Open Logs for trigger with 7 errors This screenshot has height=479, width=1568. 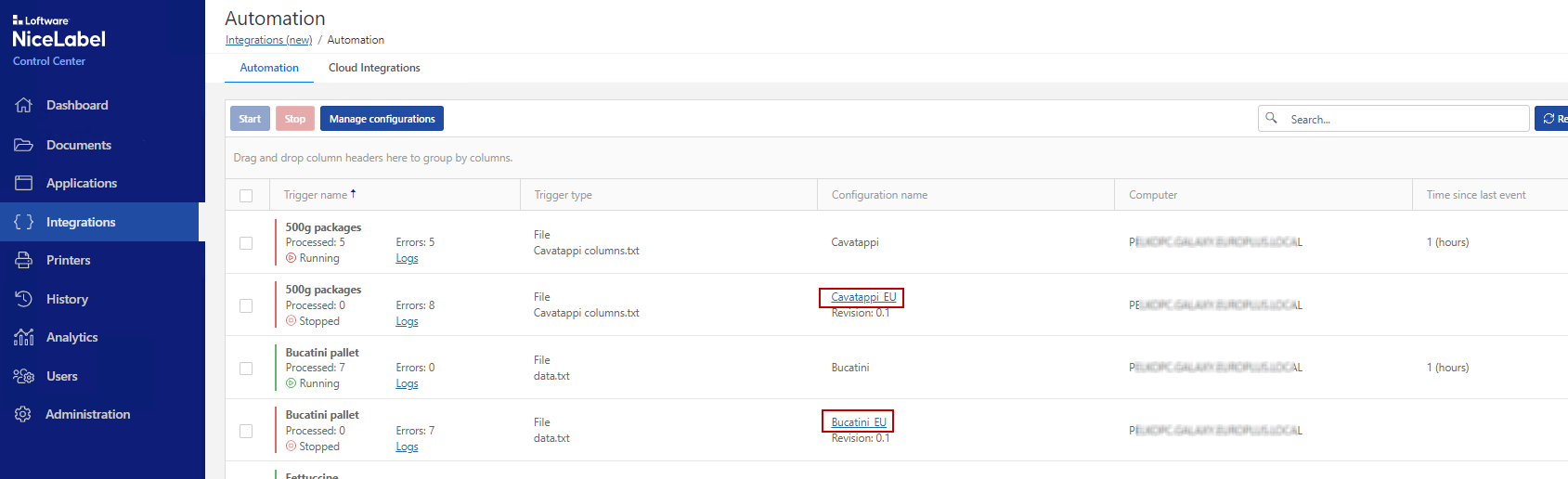[407, 447]
